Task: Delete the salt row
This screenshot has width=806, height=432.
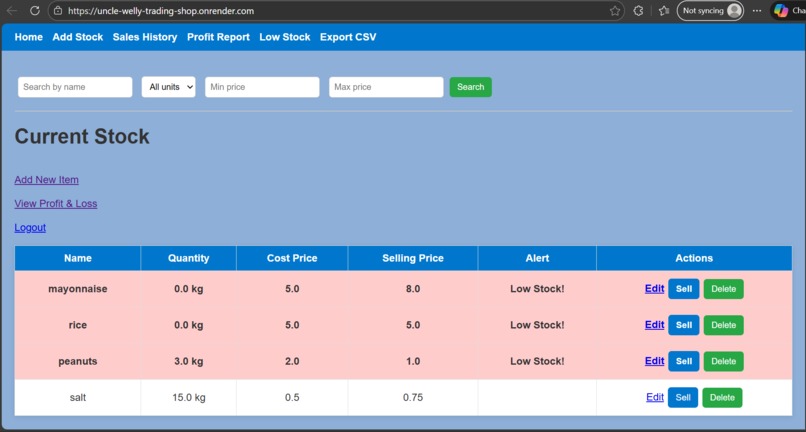Action: coord(722,398)
